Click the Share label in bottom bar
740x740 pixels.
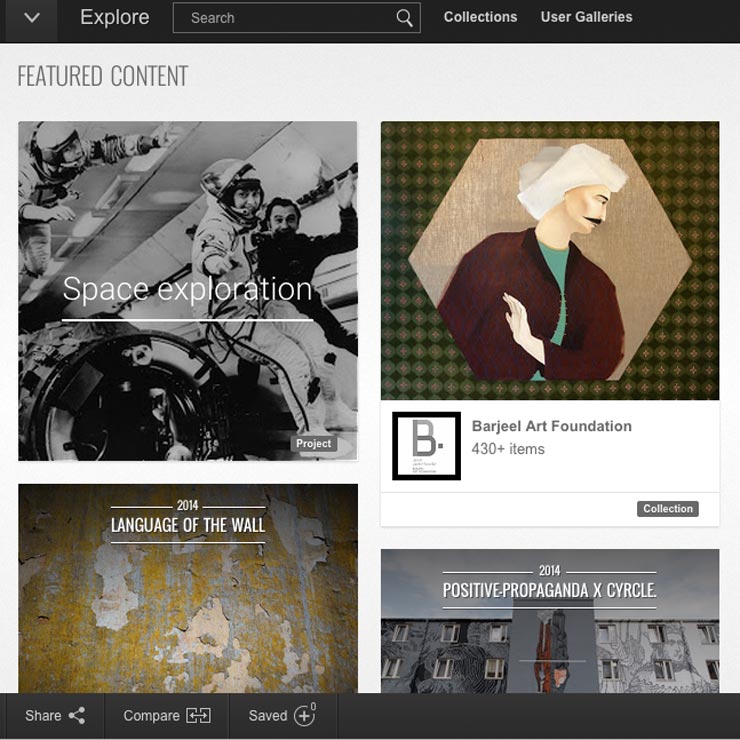[x=43, y=715]
